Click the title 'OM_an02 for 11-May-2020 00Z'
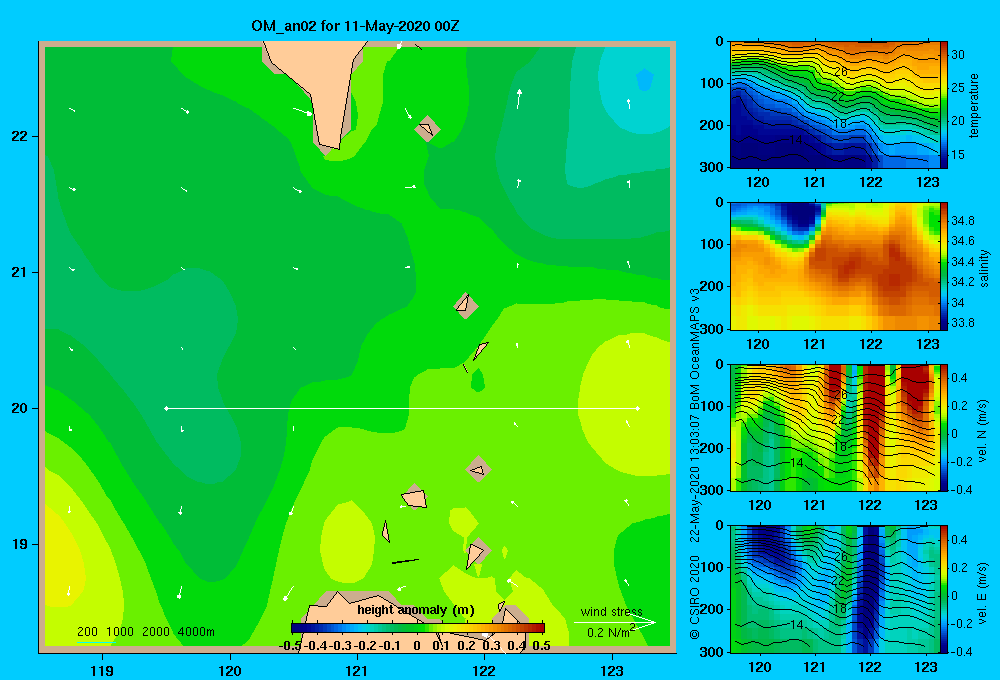 [x=355, y=26]
